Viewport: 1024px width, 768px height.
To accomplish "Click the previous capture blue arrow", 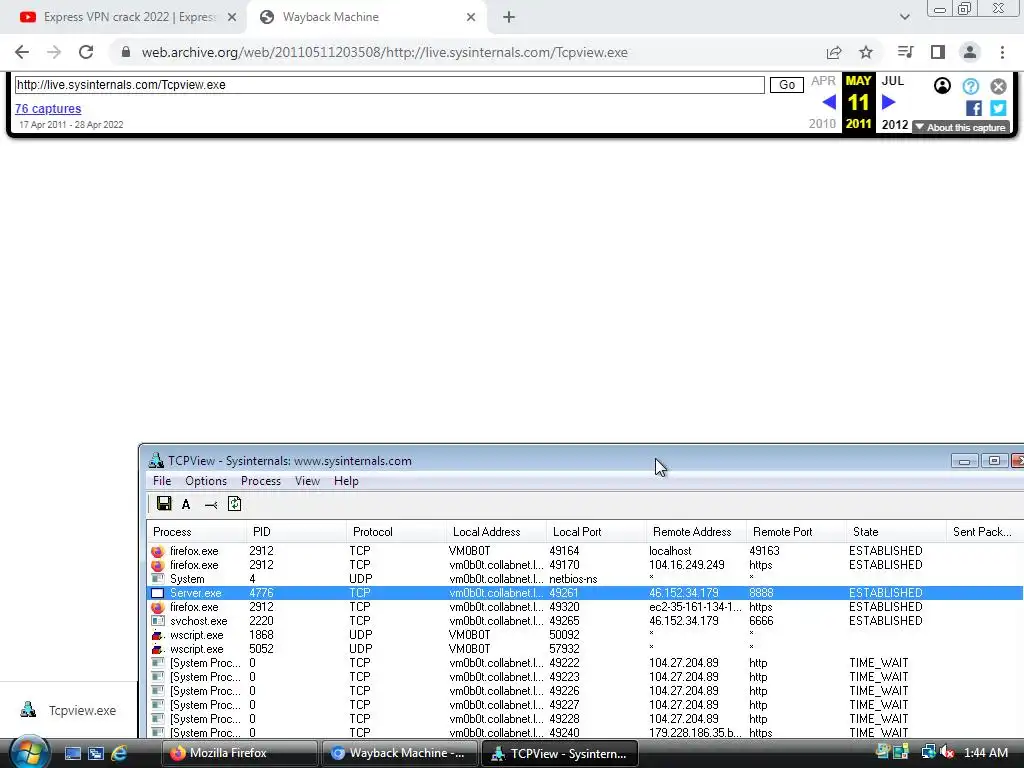I will click(829, 102).
